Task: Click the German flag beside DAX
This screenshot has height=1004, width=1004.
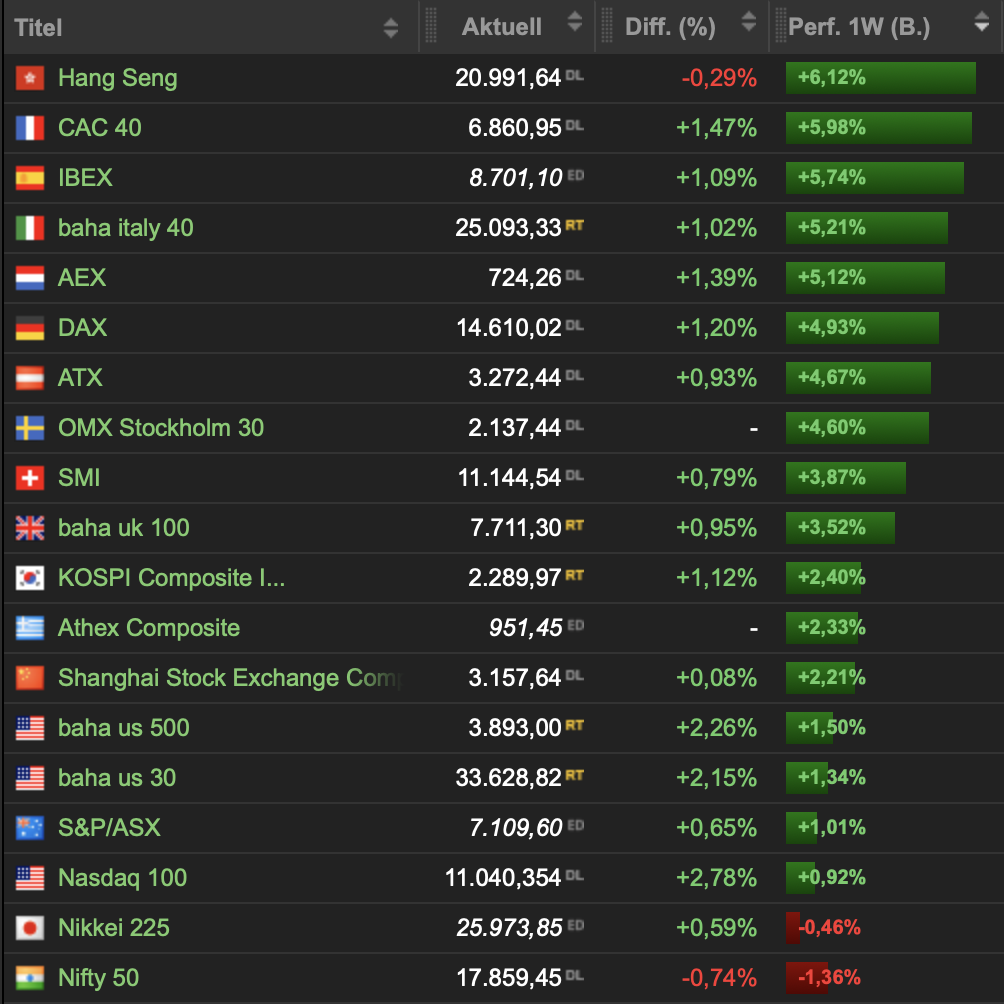Action: [x=30, y=328]
